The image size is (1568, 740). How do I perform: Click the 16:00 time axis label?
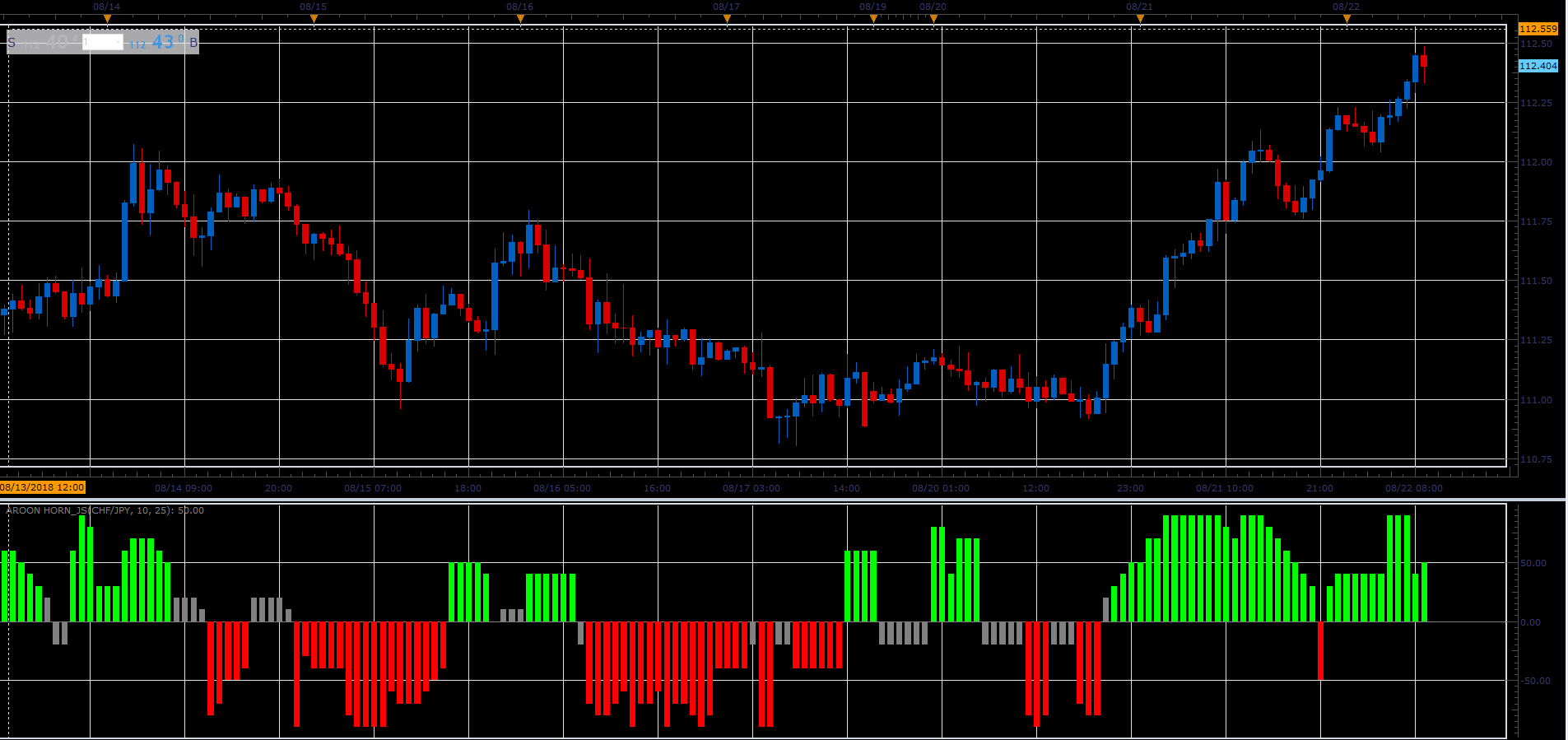[x=657, y=488]
